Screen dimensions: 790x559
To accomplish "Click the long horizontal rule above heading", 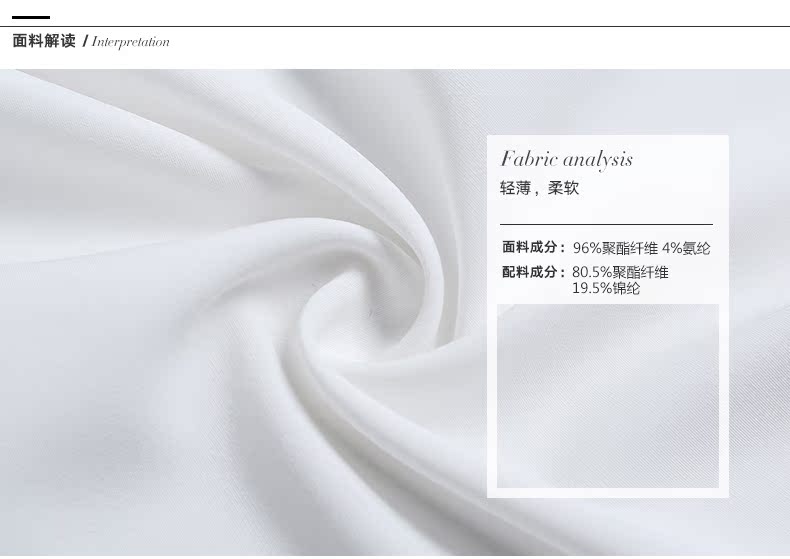I will pyautogui.click(x=395, y=26).
